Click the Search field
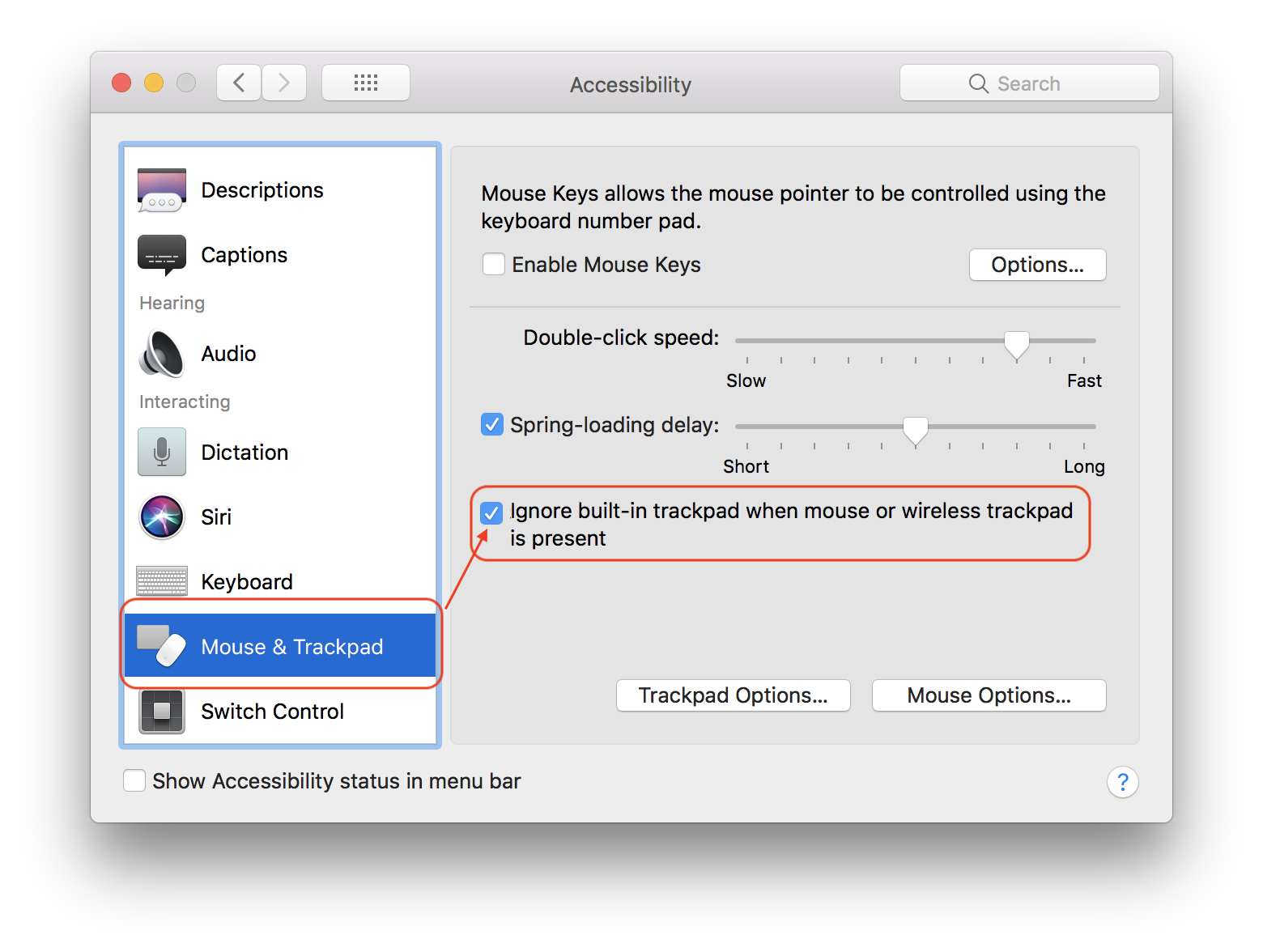The image size is (1263, 952). (x=1029, y=83)
